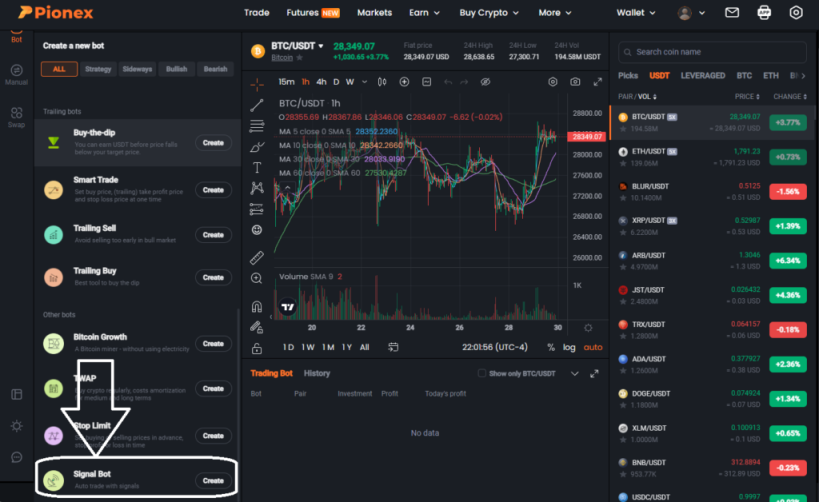Screen dimensions: 819x502
Task: Open the ruler measure tool
Action: (256, 258)
